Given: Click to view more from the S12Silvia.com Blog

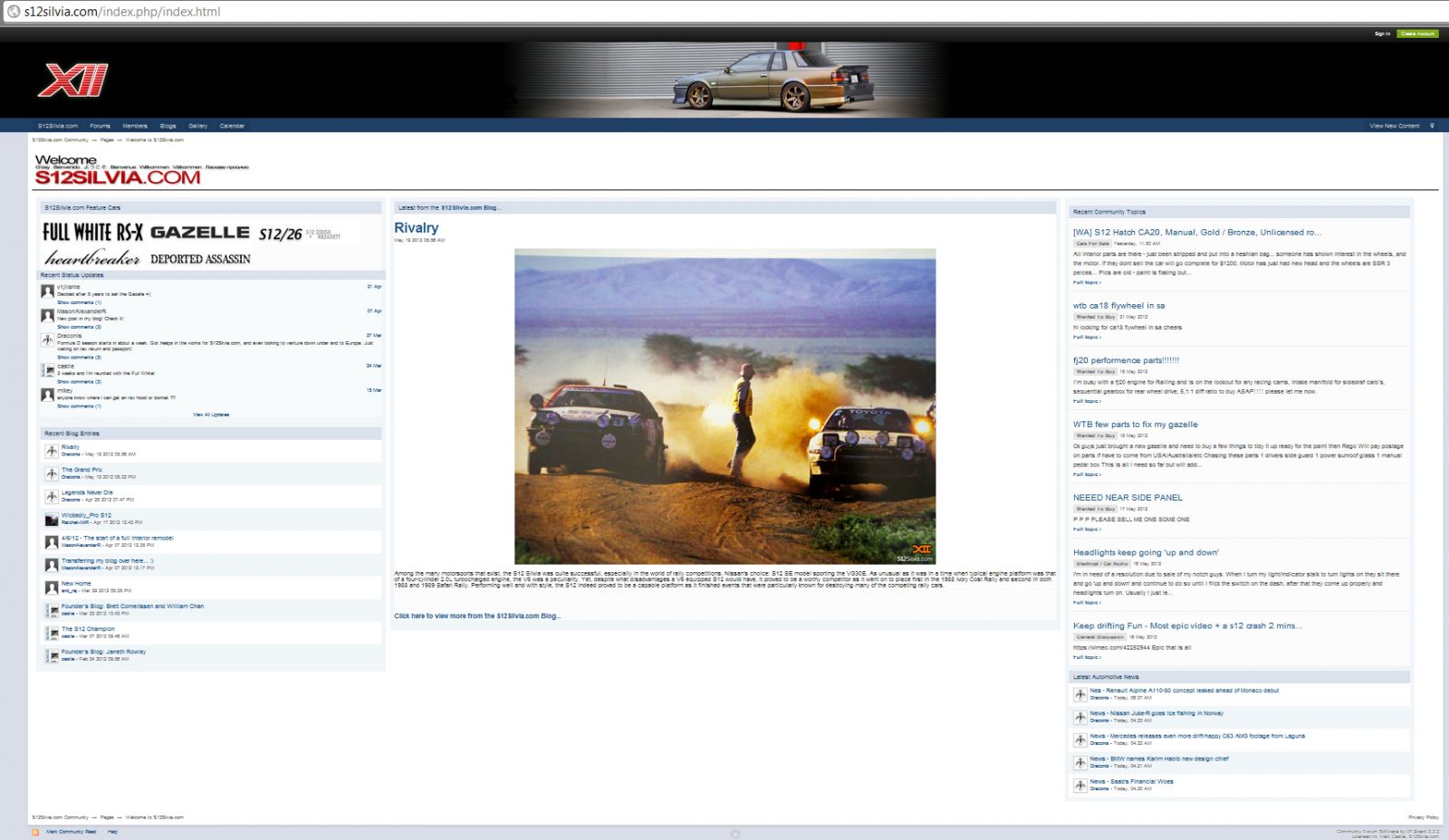Looking at the screenshot, I should pyautogui.click(x=477, y=616).
